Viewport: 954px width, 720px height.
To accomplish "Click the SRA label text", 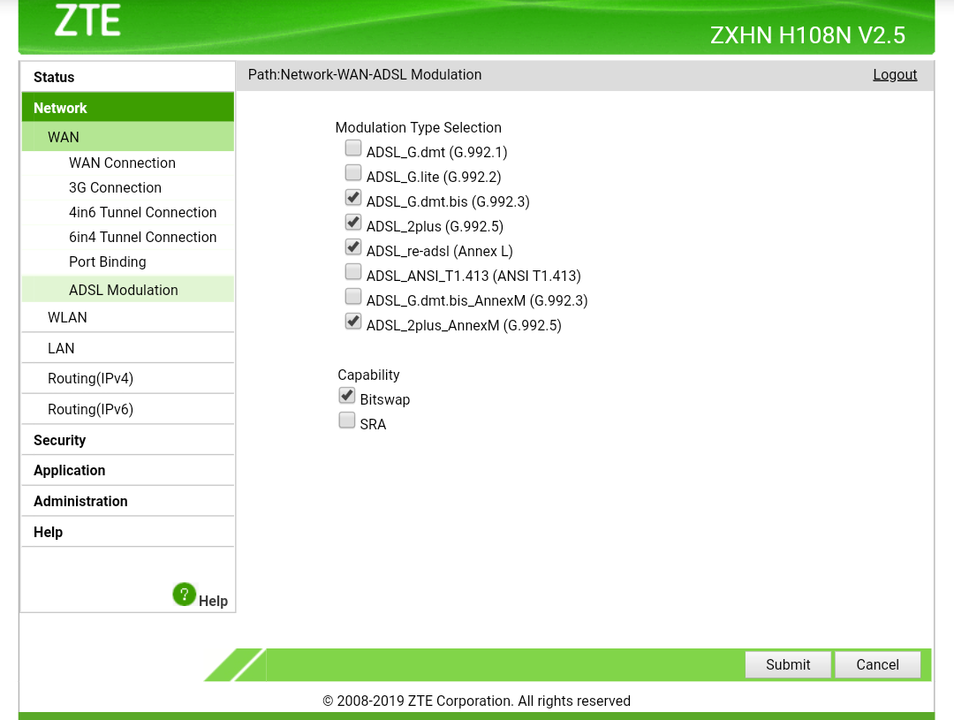I will 373,424.
